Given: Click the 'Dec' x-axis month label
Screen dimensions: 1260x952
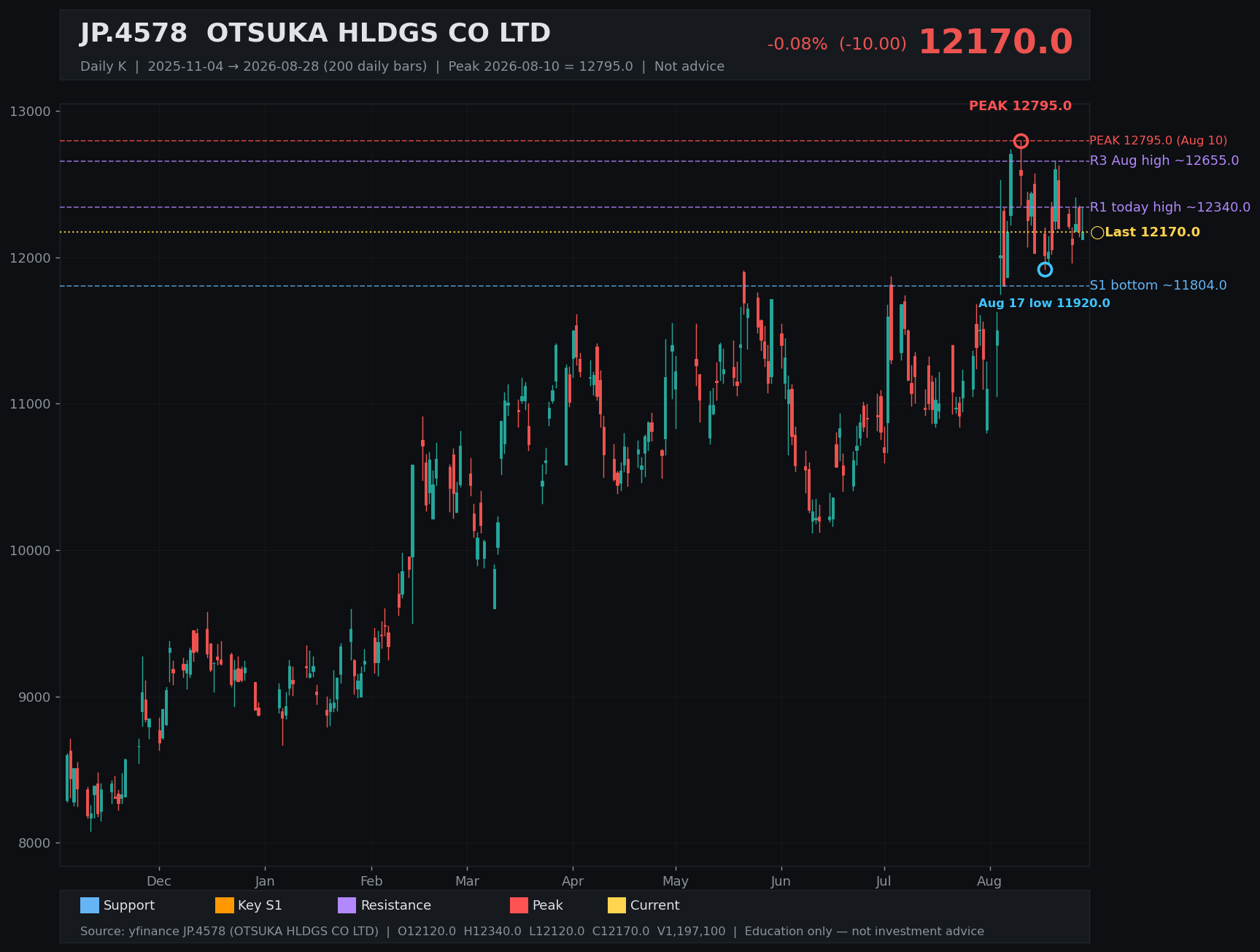Looking at the screenshot, I should [x=159, y=881].
